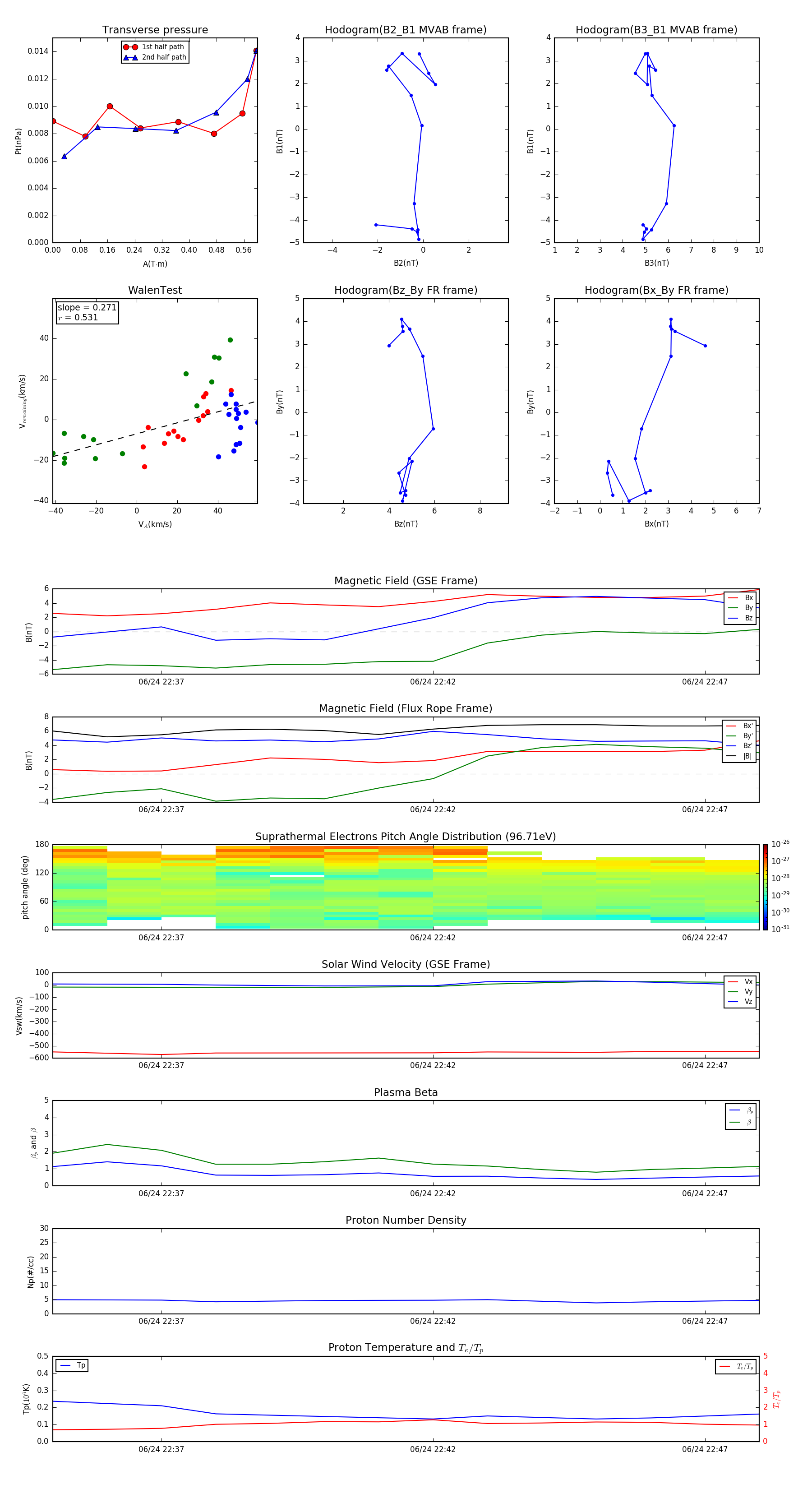Screen dimensions: 812x1489
Task: Click the 'Magnetic Field (GSE Frame)' title
Action: point(406,581)
